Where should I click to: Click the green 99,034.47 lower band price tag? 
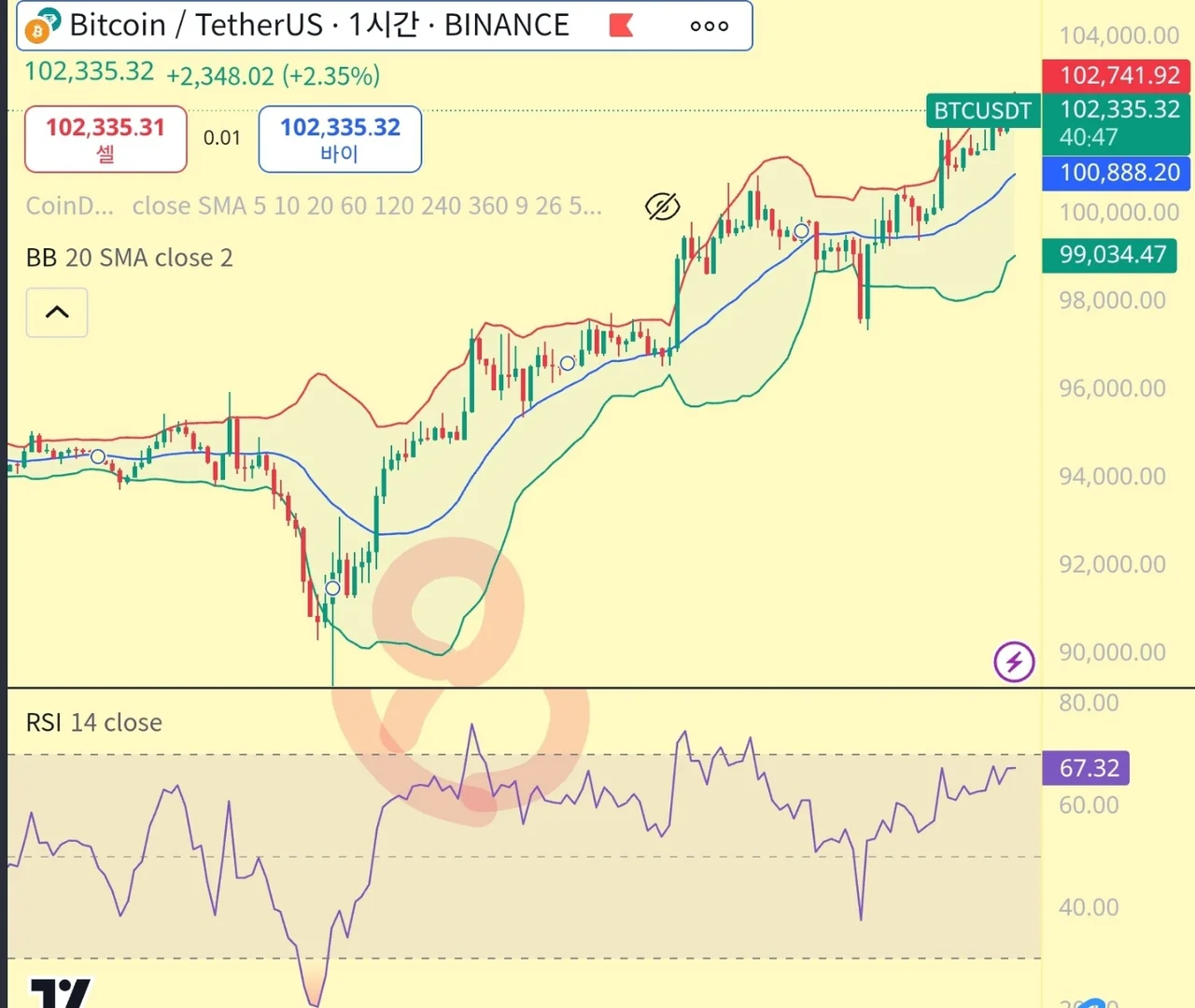(x=1109, y=255)
